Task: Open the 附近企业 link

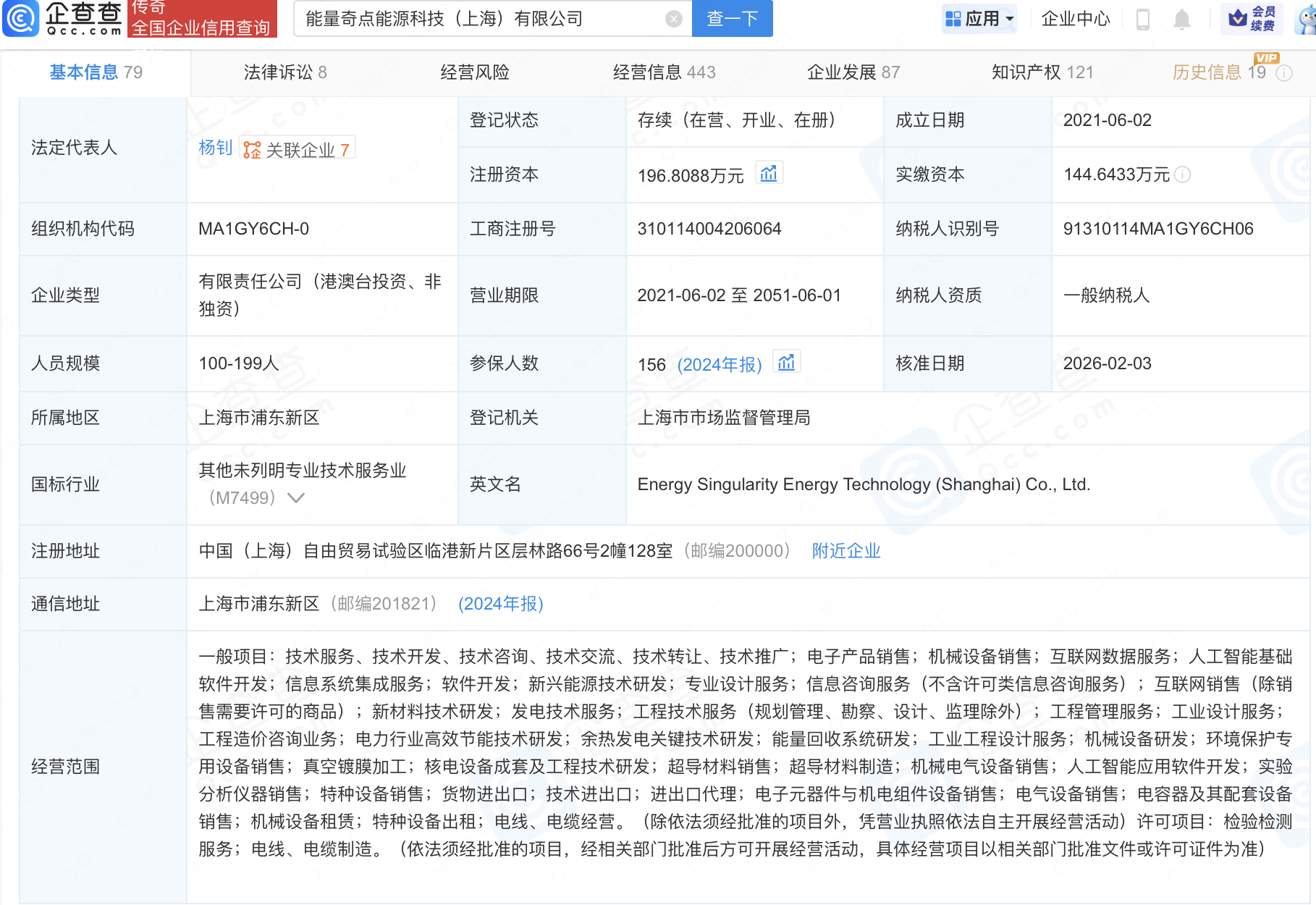Action: point(845,551)
